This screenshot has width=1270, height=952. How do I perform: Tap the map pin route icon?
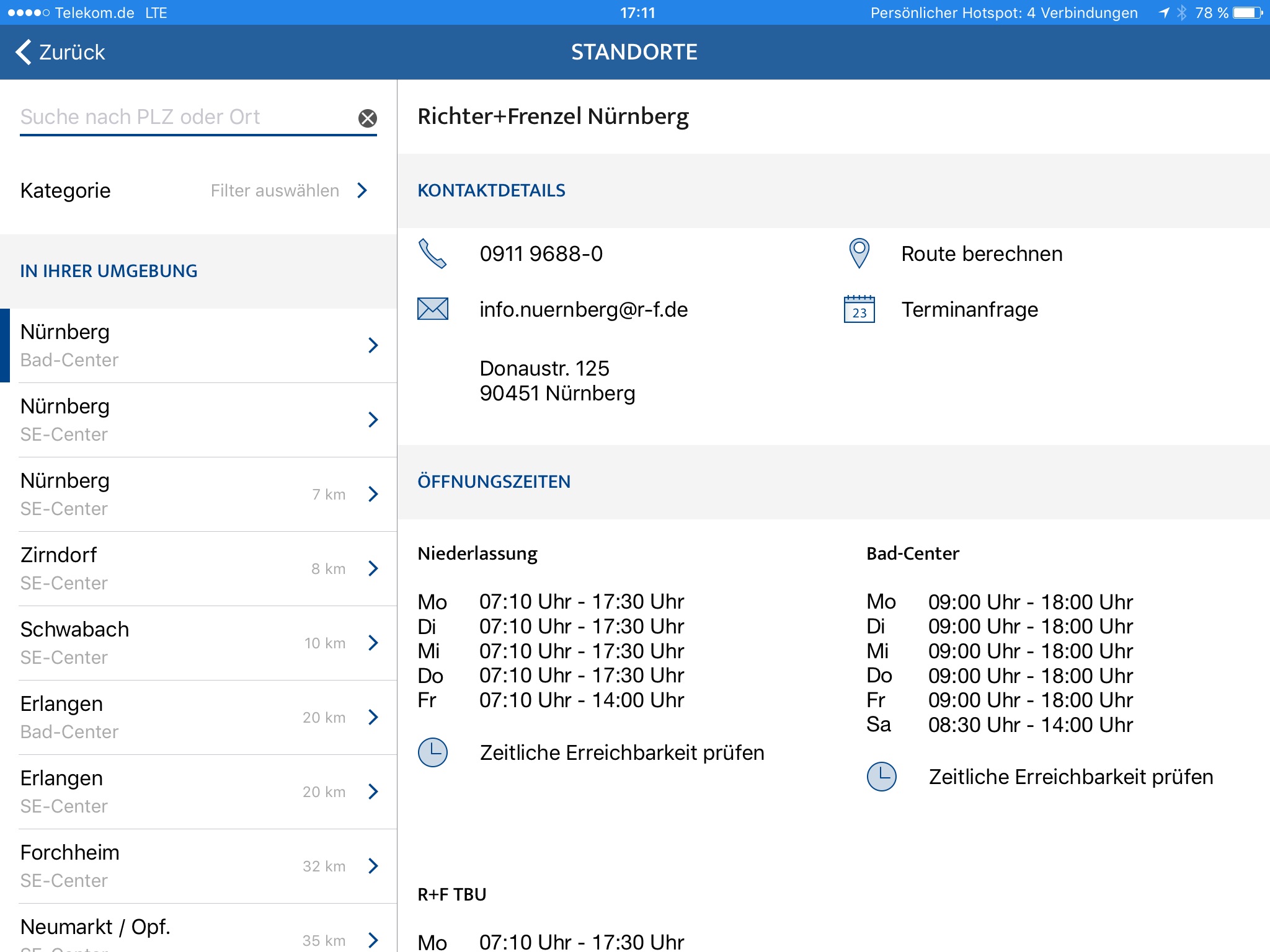(859, 253)
